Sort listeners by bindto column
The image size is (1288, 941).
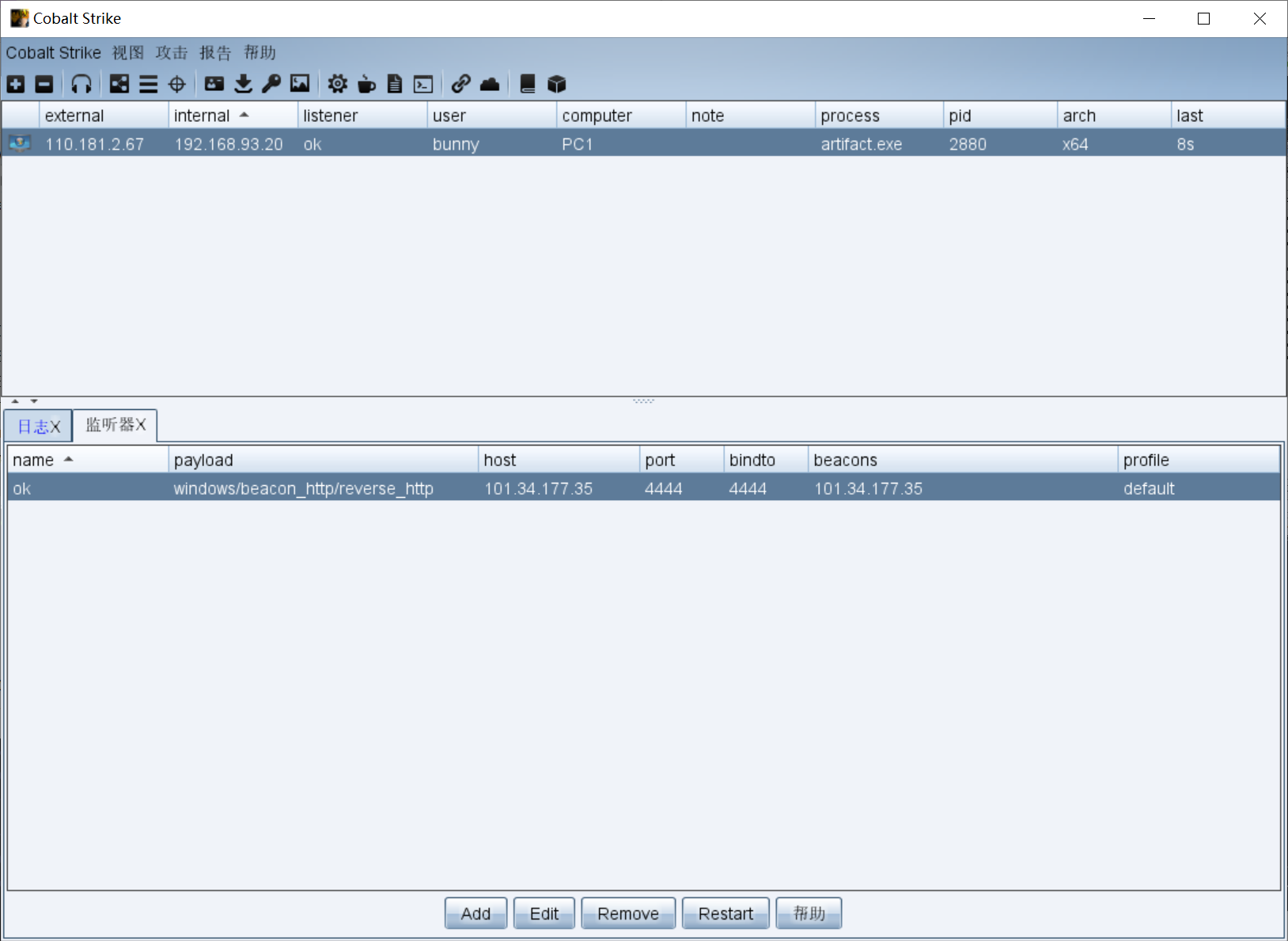[766, 460]
